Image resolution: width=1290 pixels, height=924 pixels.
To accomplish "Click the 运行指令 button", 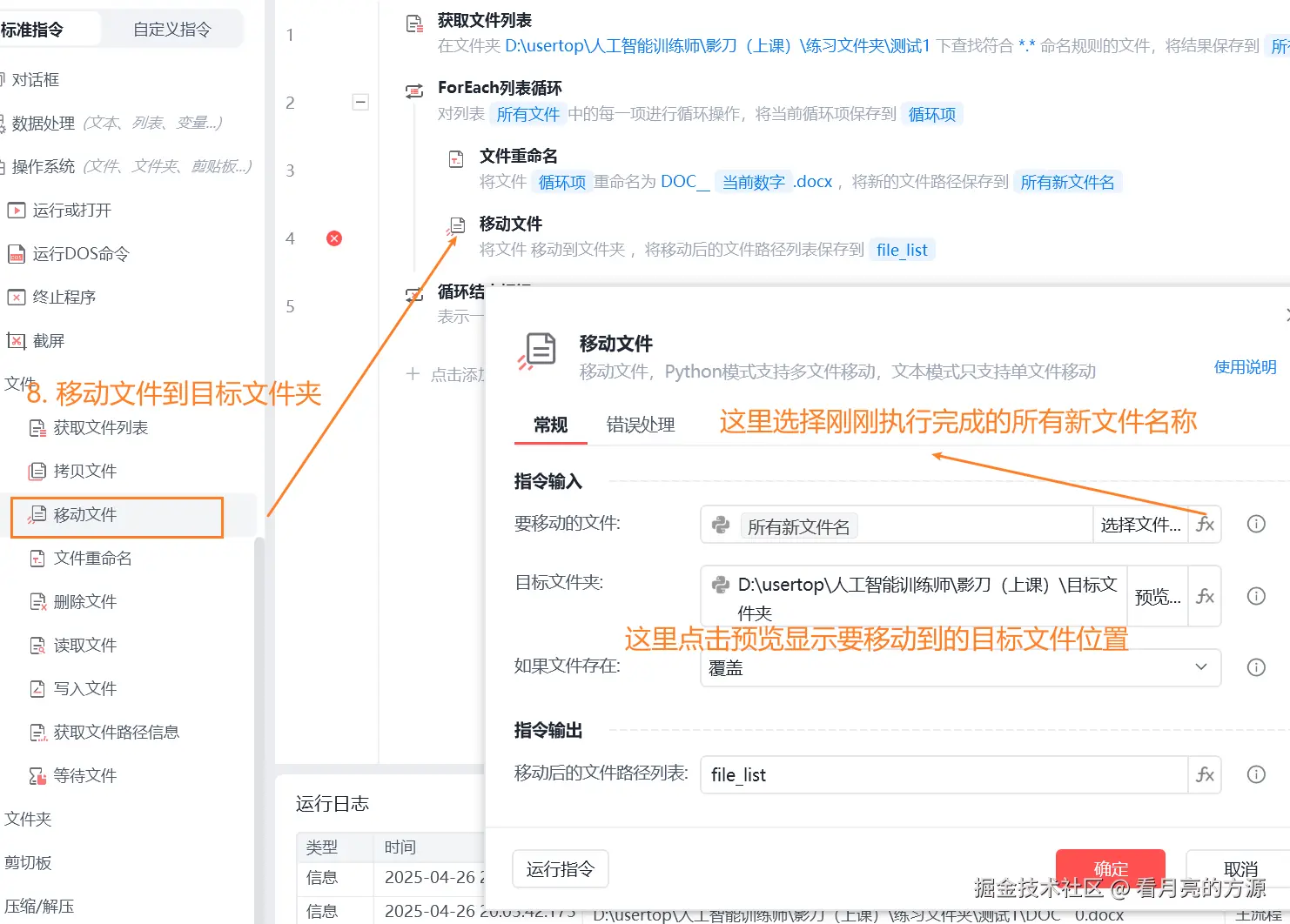I will (x=561, y=868).
